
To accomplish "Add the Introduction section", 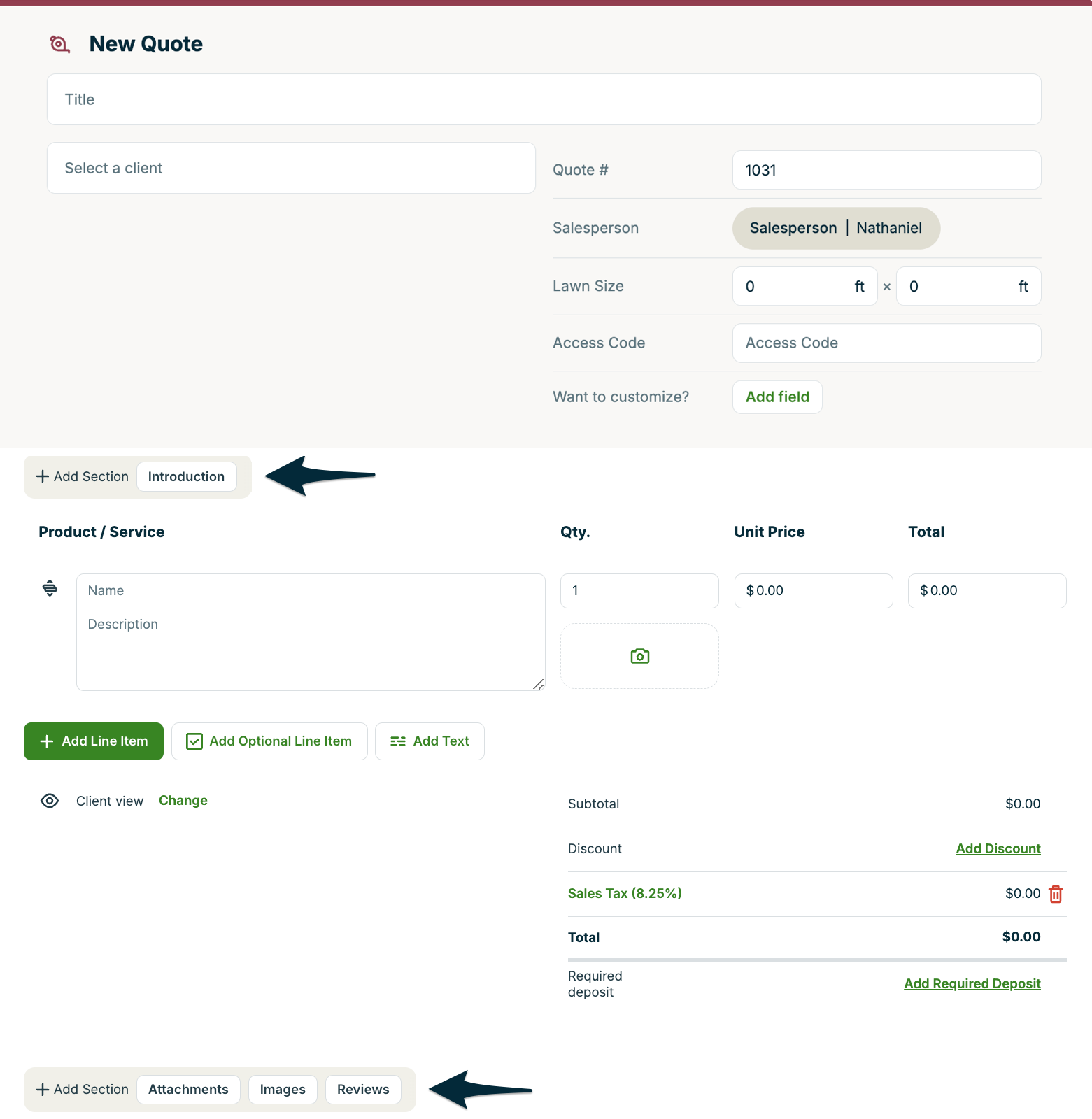I will (186, 477).
